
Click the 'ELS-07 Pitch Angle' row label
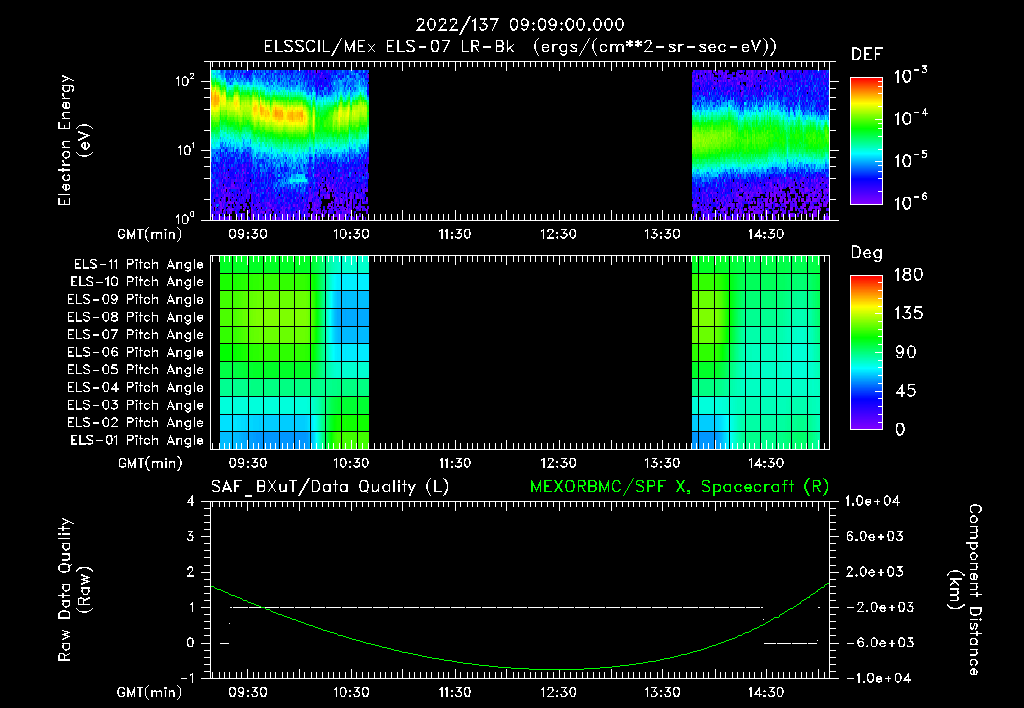(x=136, y=334)
